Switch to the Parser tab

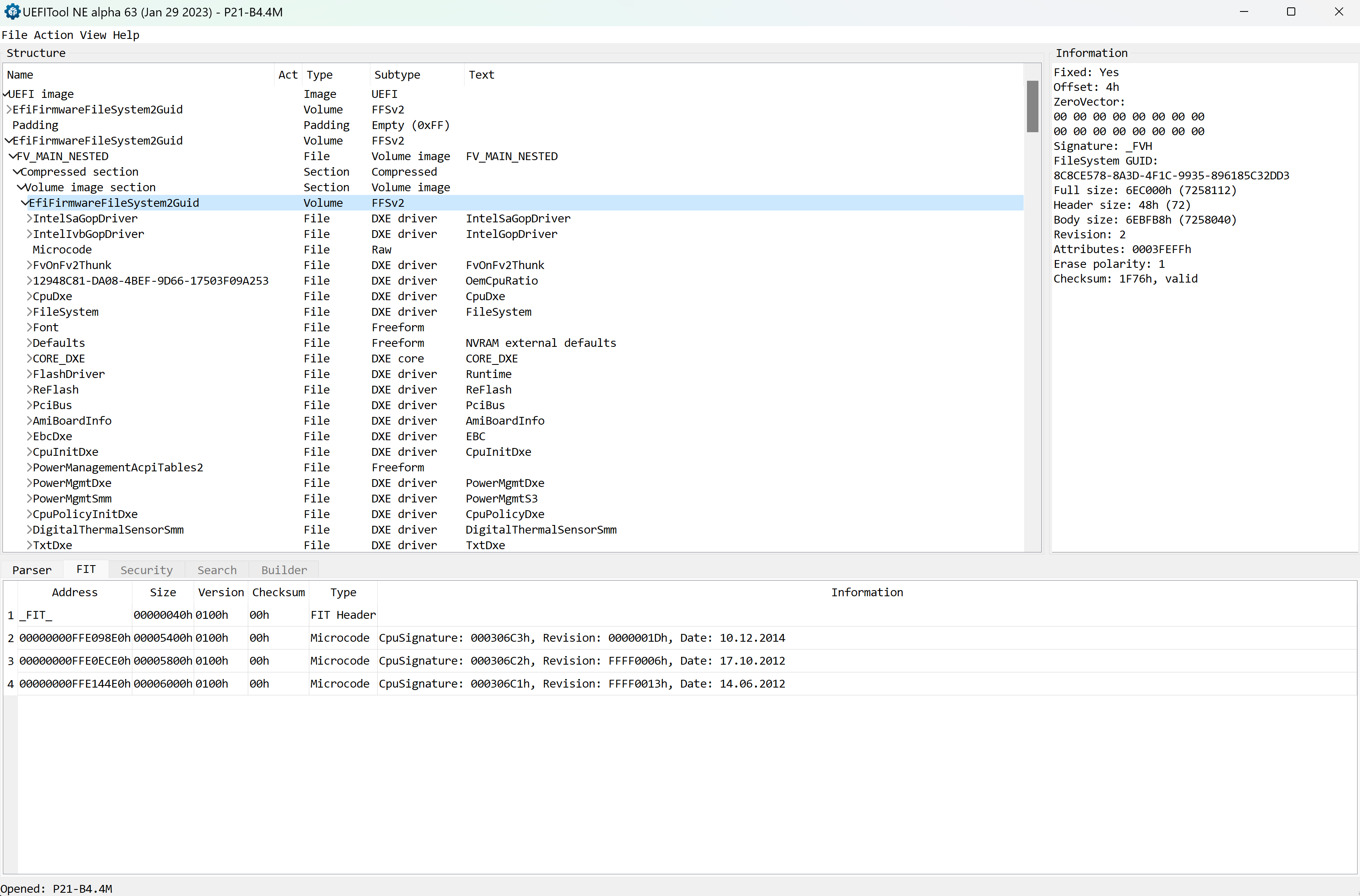pos(32,570)
